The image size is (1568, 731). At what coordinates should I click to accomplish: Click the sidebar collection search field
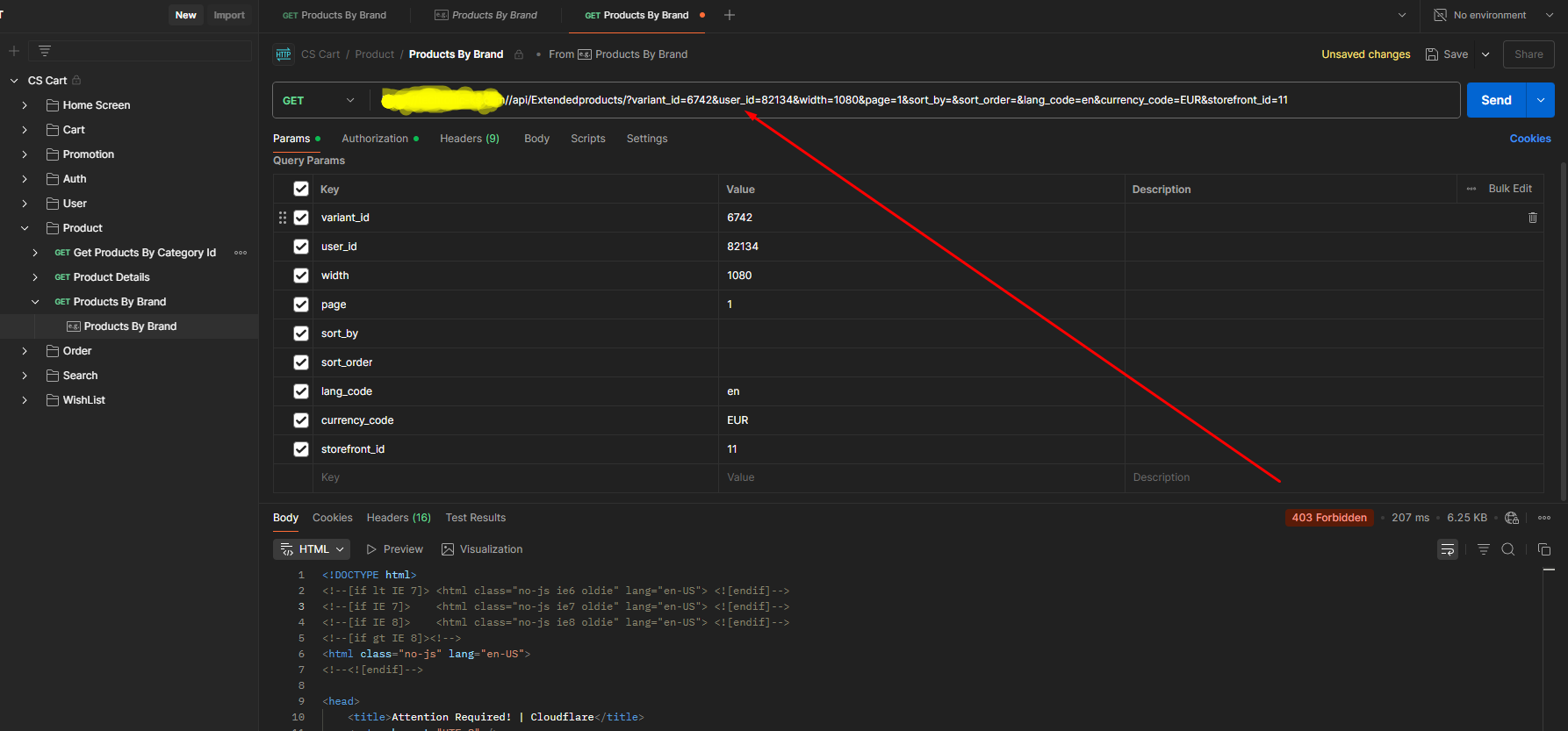coord(140,51)
